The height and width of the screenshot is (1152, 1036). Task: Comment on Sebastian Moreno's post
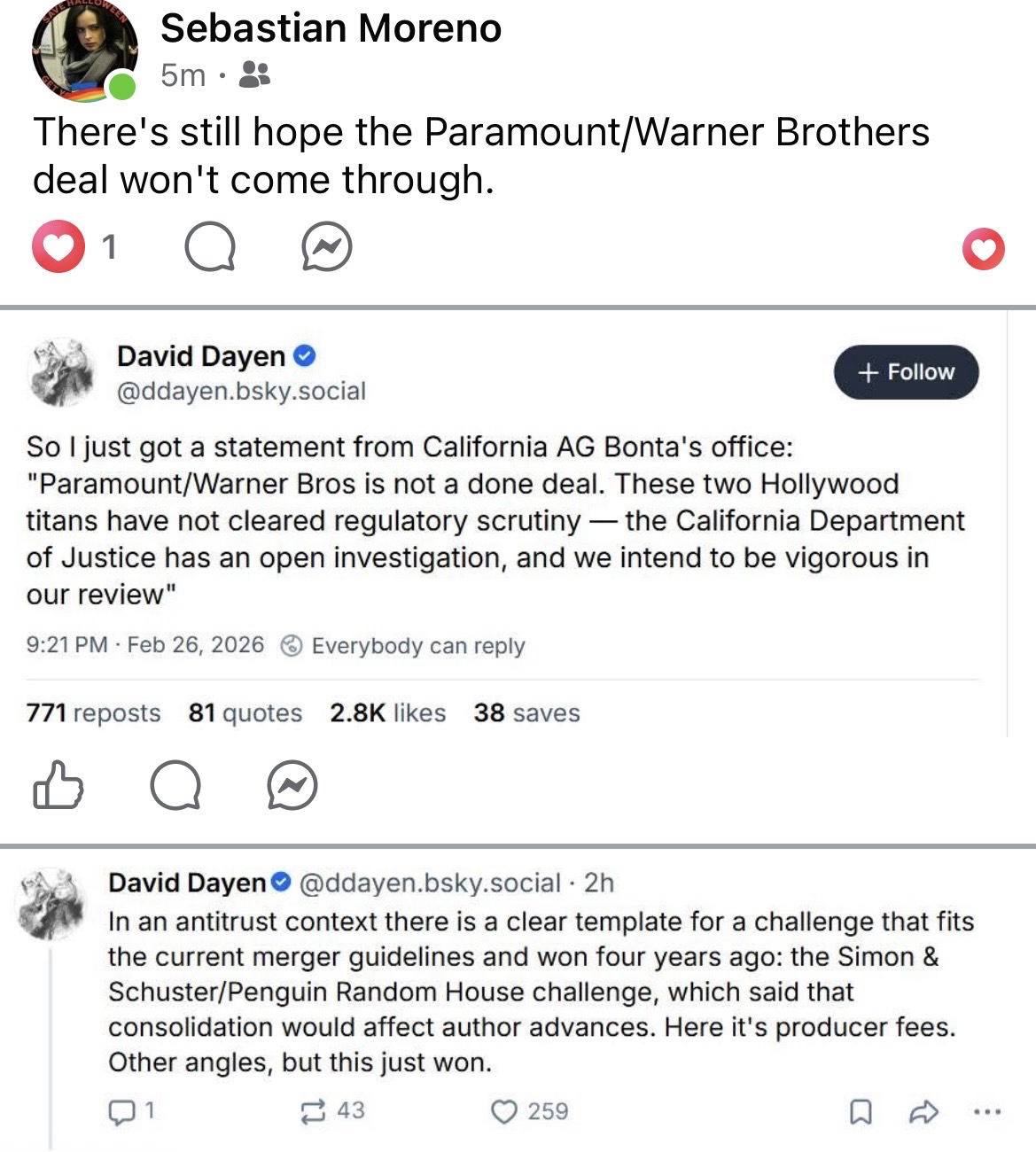[211, 247]
